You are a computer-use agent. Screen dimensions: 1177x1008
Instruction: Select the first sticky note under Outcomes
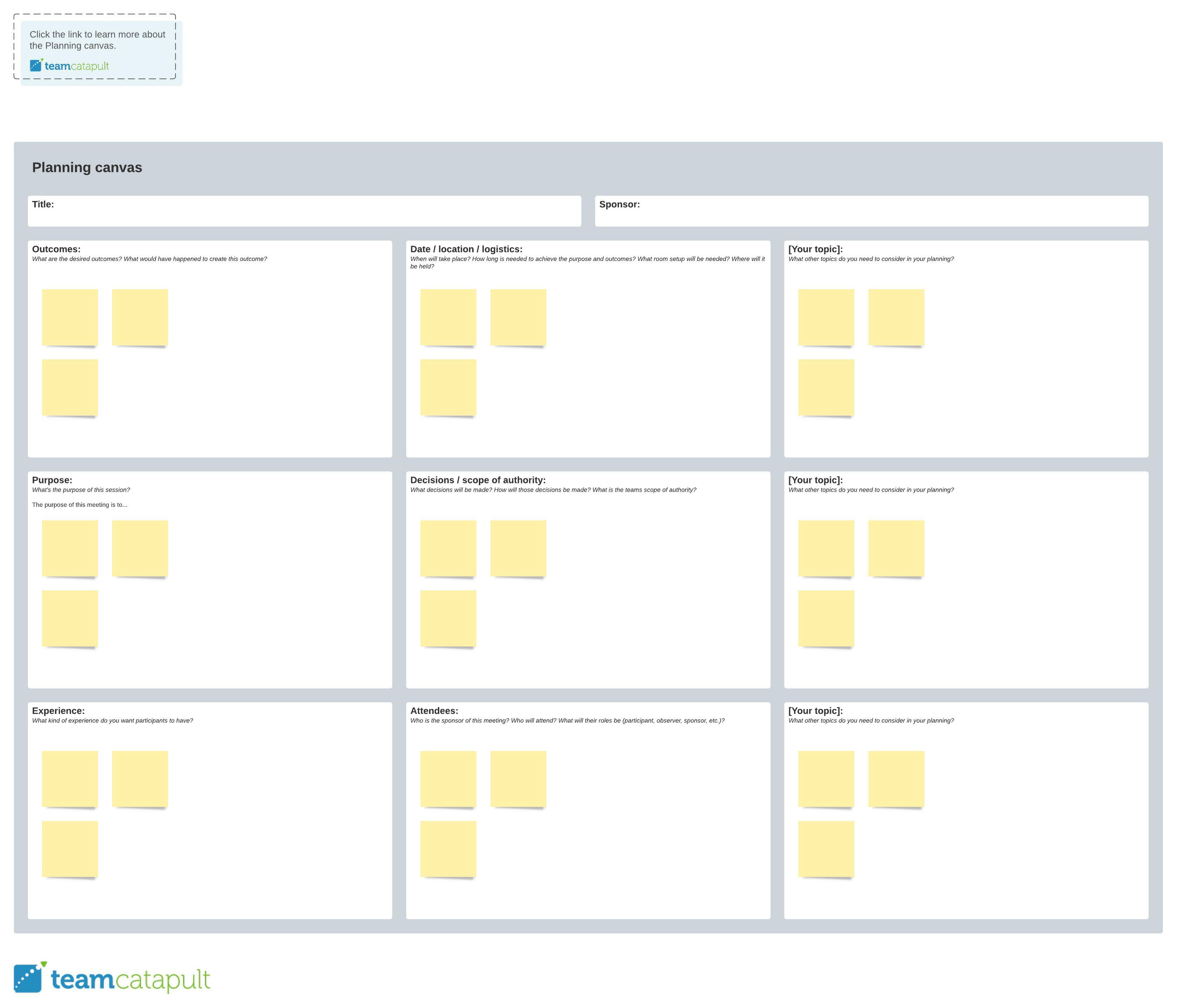click(70, 317)
